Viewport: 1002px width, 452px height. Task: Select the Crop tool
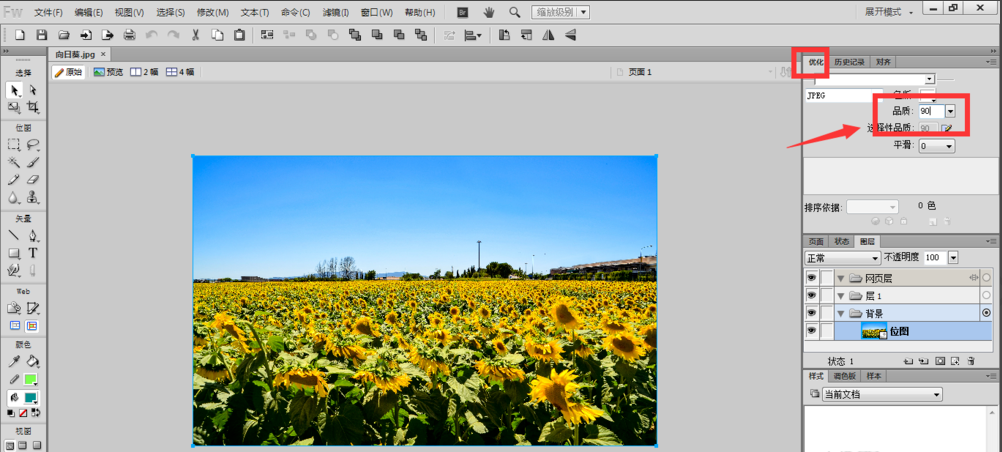[x=33, y=107]
